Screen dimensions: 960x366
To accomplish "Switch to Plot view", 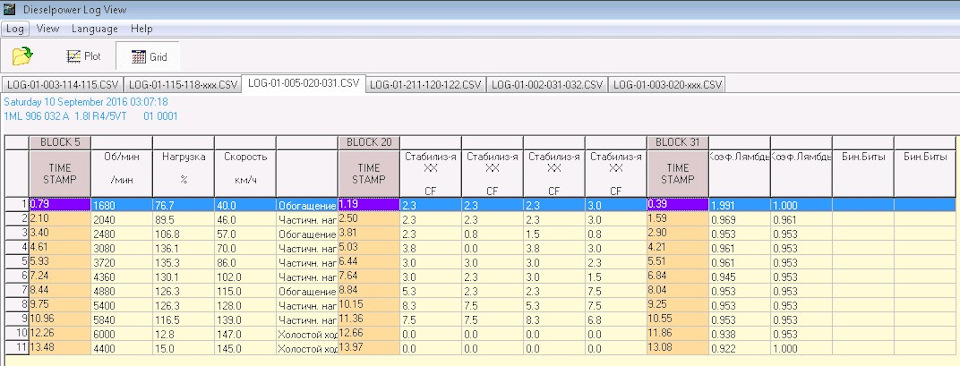I will [x=84, y=56].
